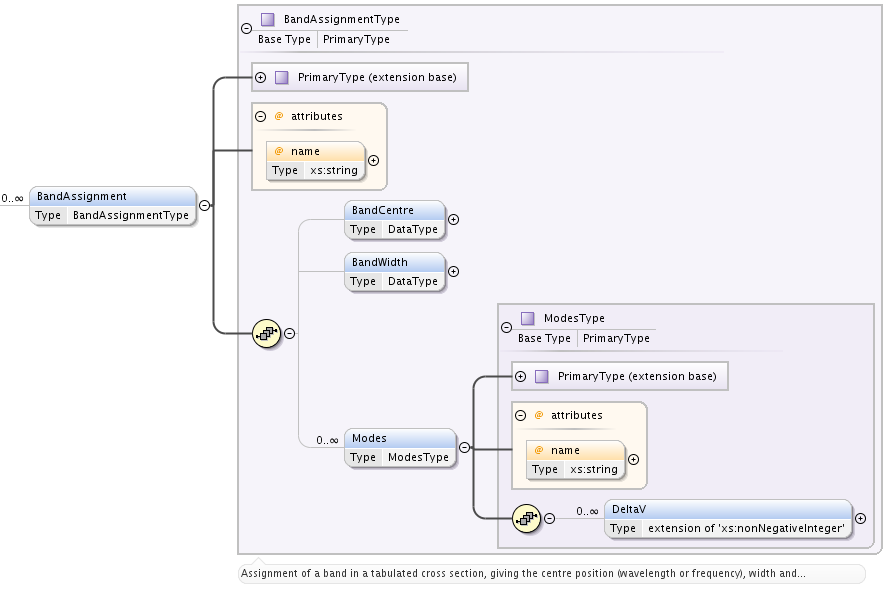Screen dimensions: 886x589
Task: Click the @ icon beside ModesType attributes
Action: tap(538, 415)
